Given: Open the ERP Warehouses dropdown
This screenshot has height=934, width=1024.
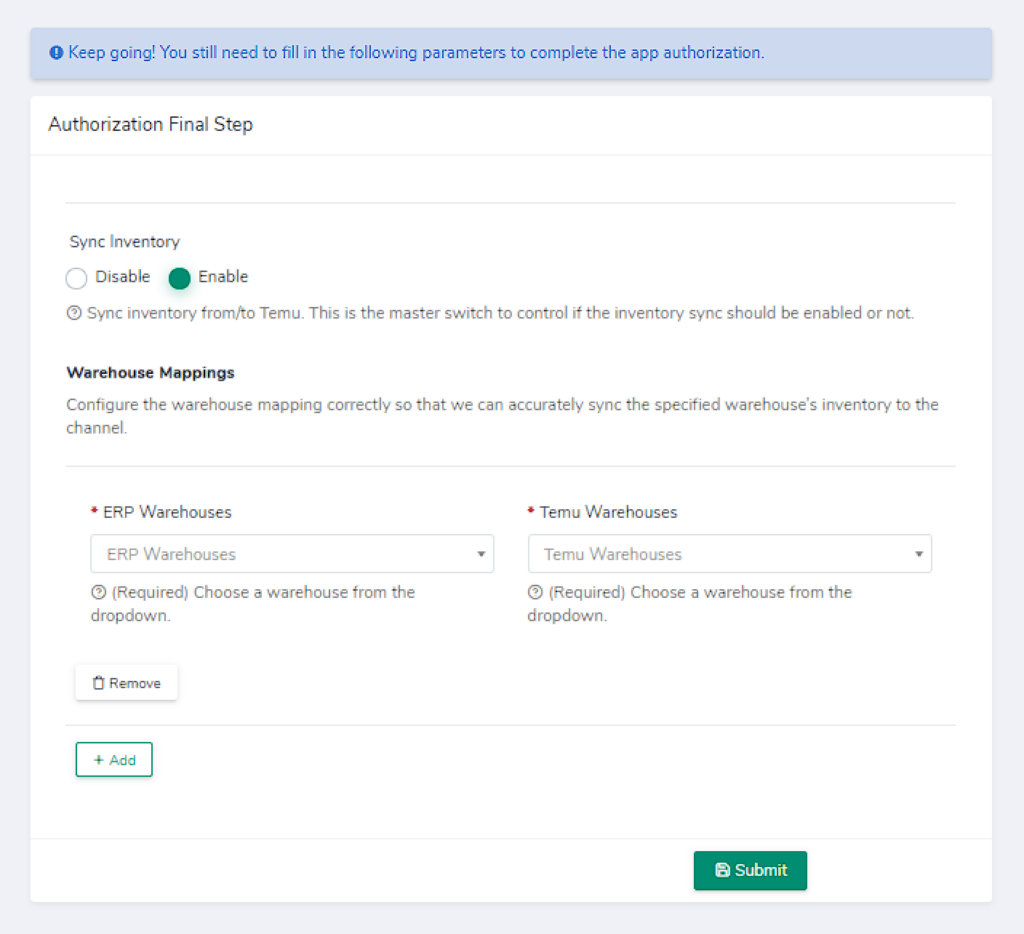Looking at the screenshot, I should (x=292, y=554).
